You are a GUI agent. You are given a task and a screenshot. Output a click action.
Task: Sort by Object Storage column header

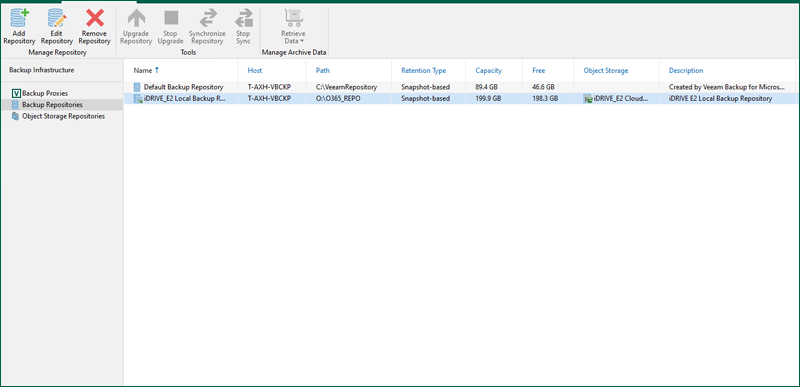606,70
